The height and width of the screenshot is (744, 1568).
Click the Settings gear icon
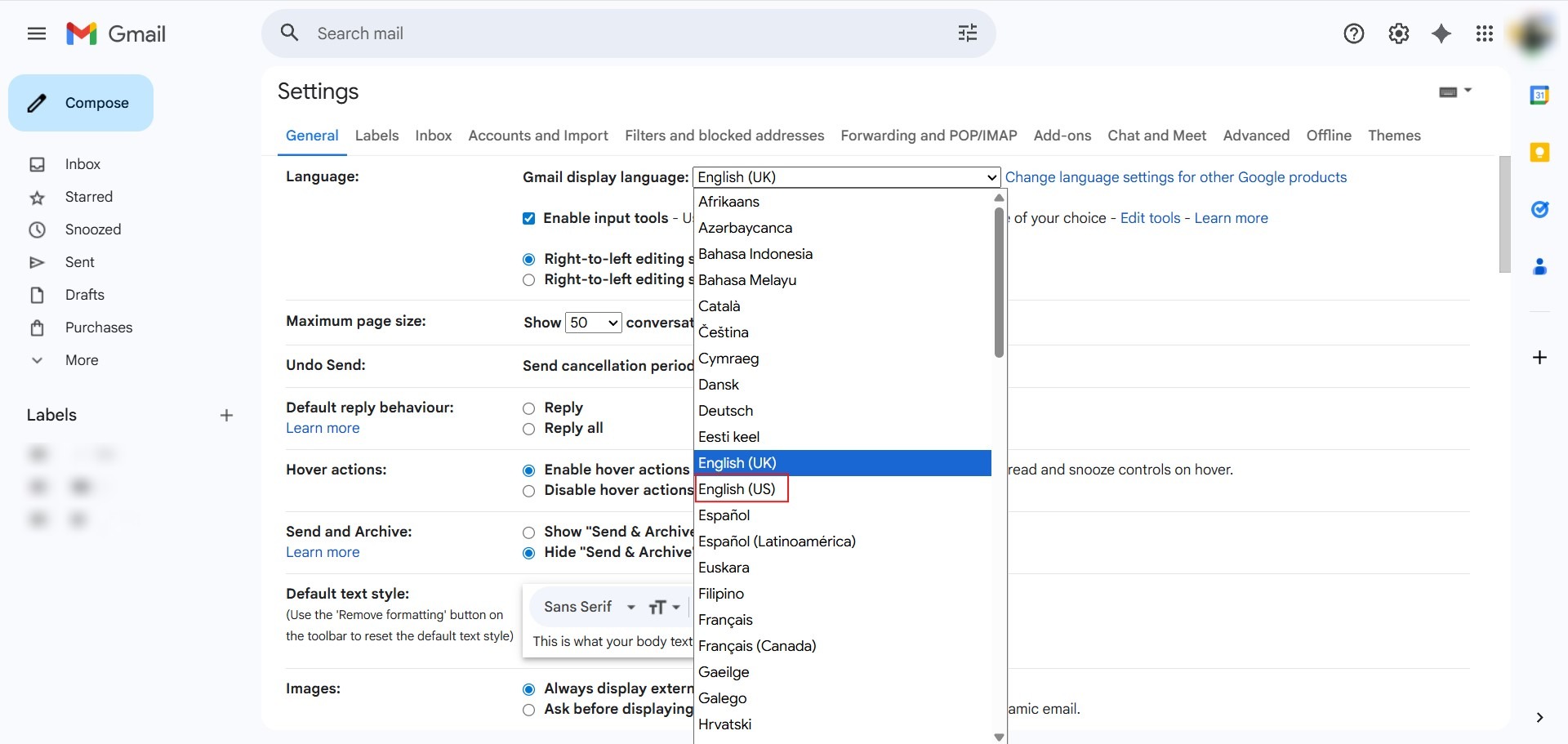click(x=1398, y=33)
